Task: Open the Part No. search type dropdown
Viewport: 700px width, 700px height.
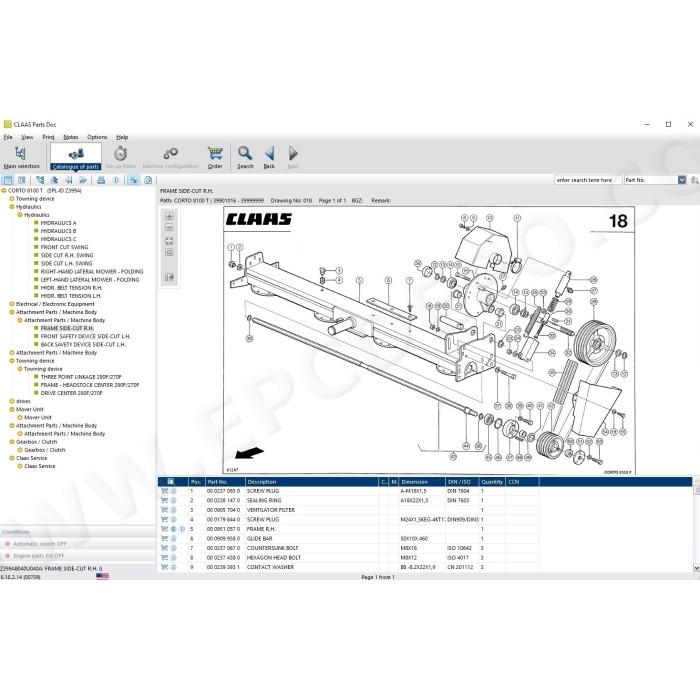Action: (682, 180)
